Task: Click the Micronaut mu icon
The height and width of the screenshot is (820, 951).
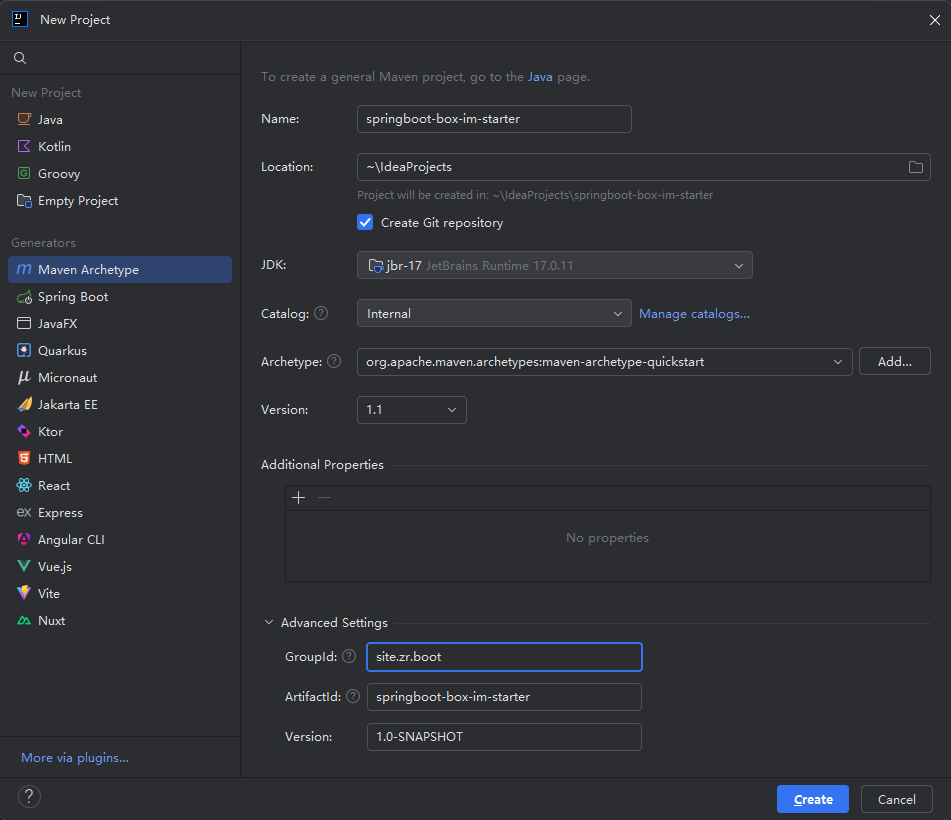Action: (24, 377)
